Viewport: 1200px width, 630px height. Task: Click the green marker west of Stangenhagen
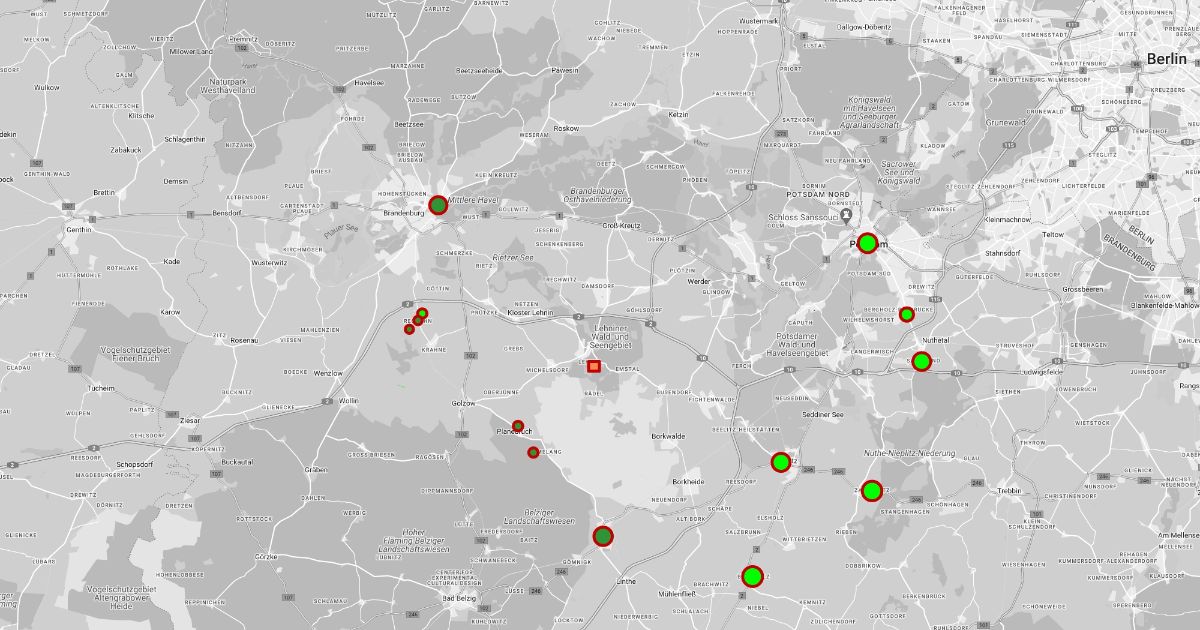pos(871,491)
